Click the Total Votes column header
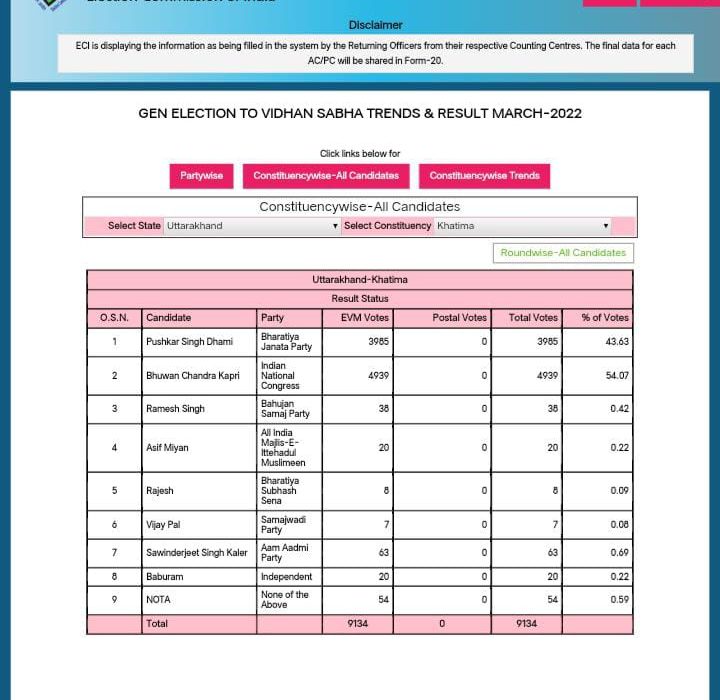 point(533,318)
